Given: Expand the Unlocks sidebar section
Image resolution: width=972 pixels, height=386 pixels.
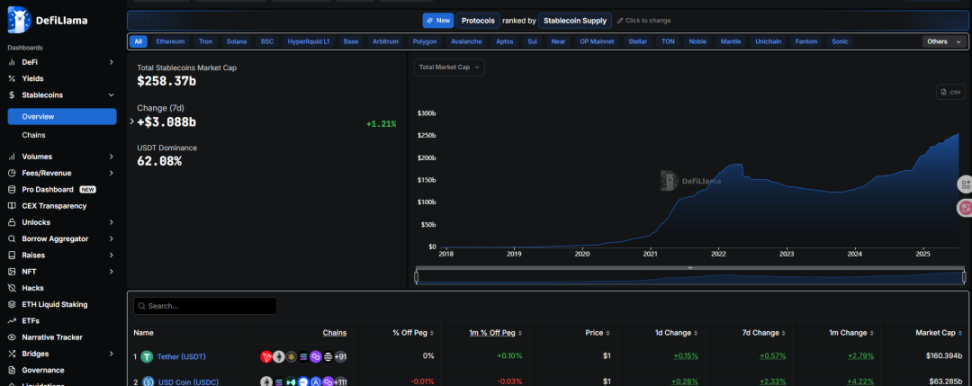Looking at the screenshot, I should (111, 222).
